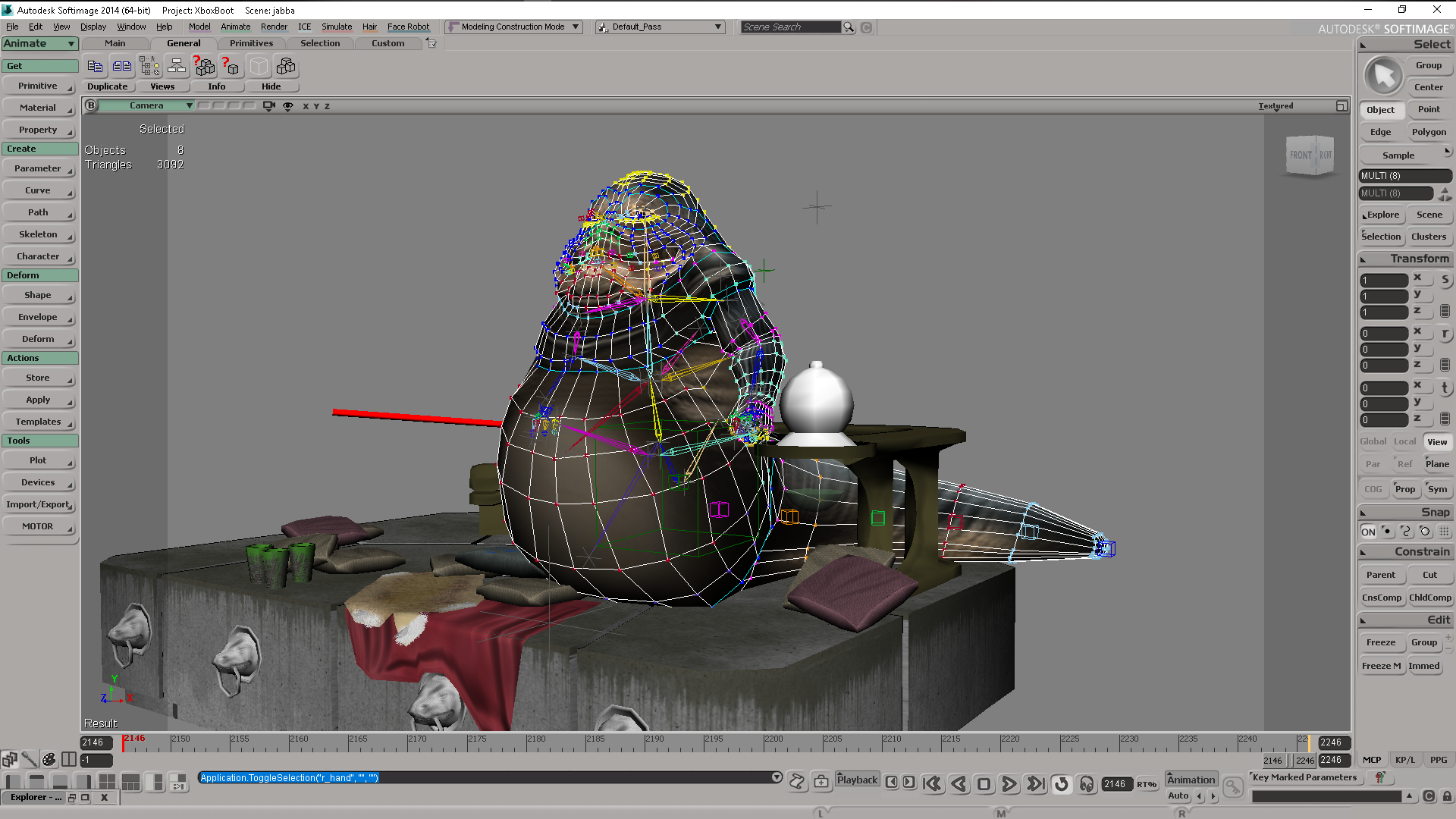This screenshot has width=1456, height=819.
Task: Enable snap to grid icon
Action: (1445, 532)
